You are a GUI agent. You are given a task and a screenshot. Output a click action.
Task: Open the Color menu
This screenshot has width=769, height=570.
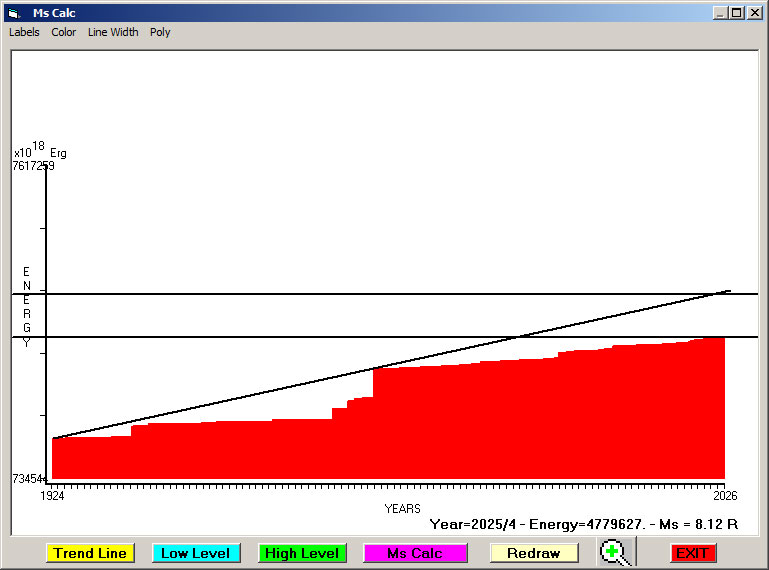(64, 32)
